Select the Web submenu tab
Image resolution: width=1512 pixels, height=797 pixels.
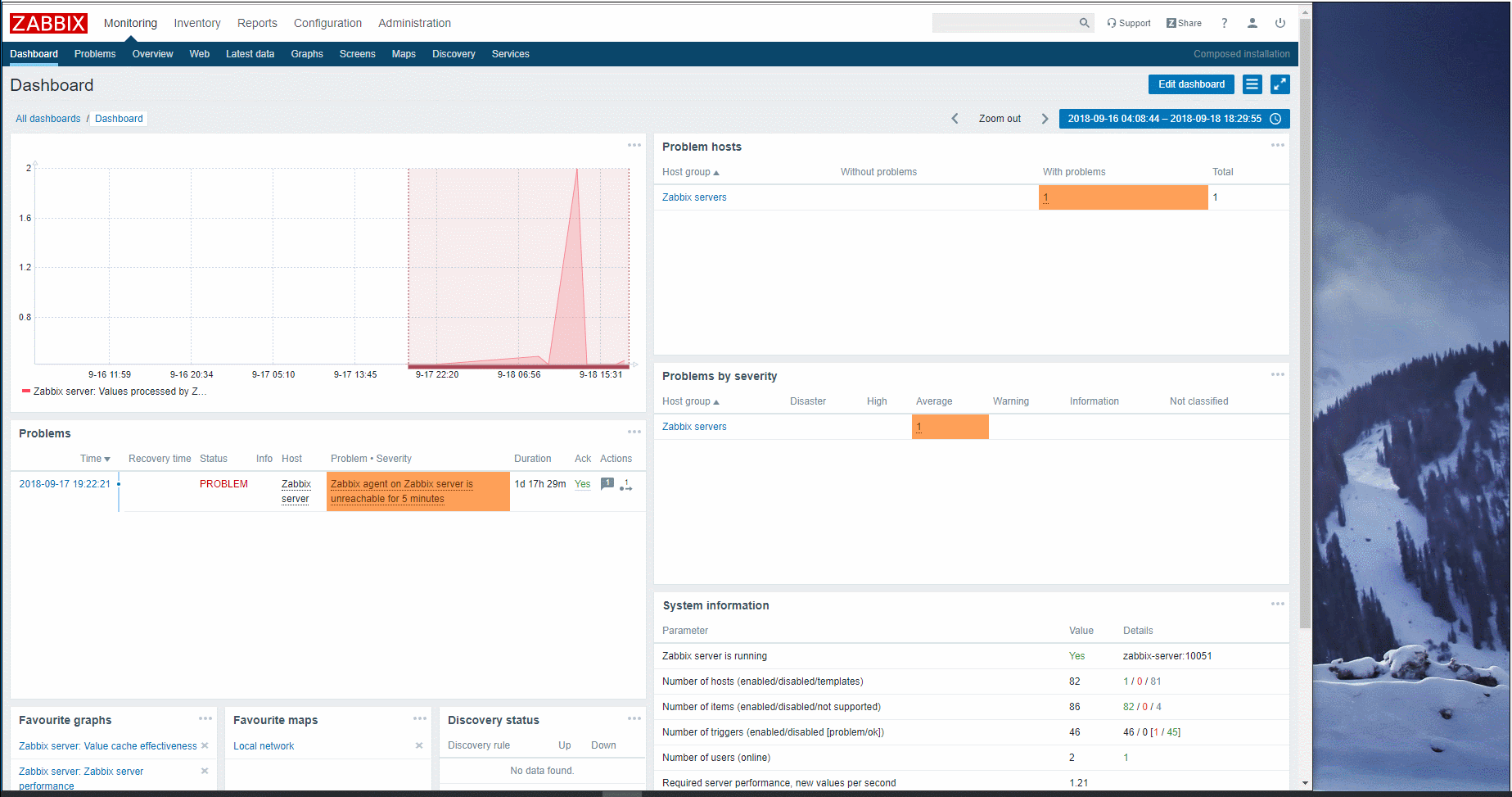(x=200, y=54)
